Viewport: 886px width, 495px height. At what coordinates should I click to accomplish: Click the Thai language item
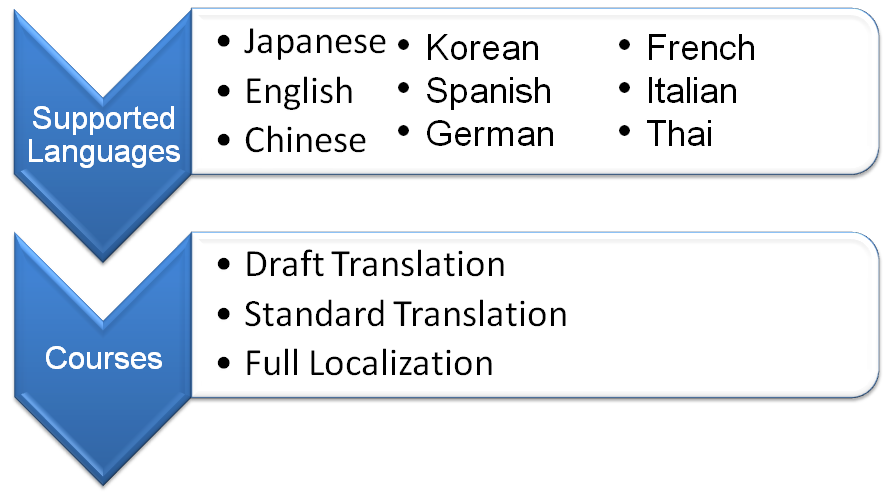coord(679,134)
